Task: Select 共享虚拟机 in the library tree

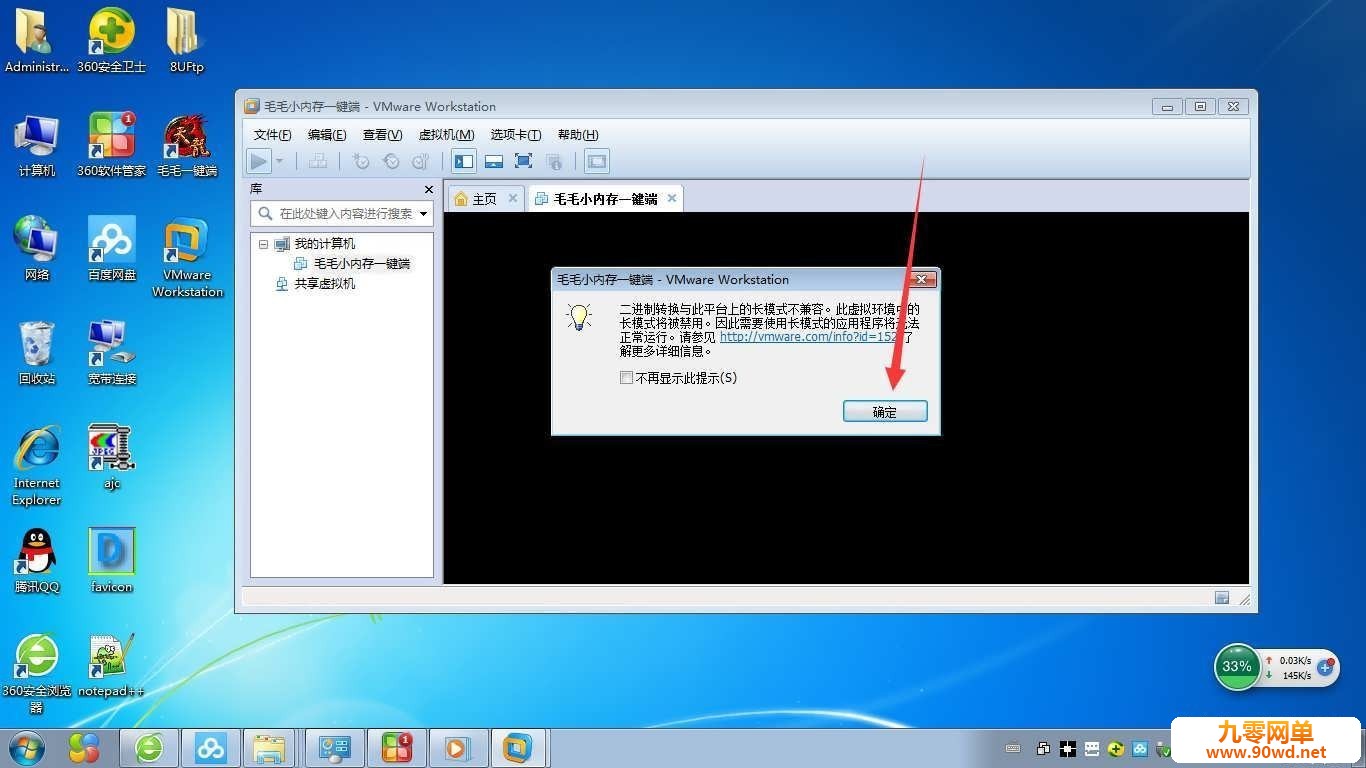Action: (324, 284)
